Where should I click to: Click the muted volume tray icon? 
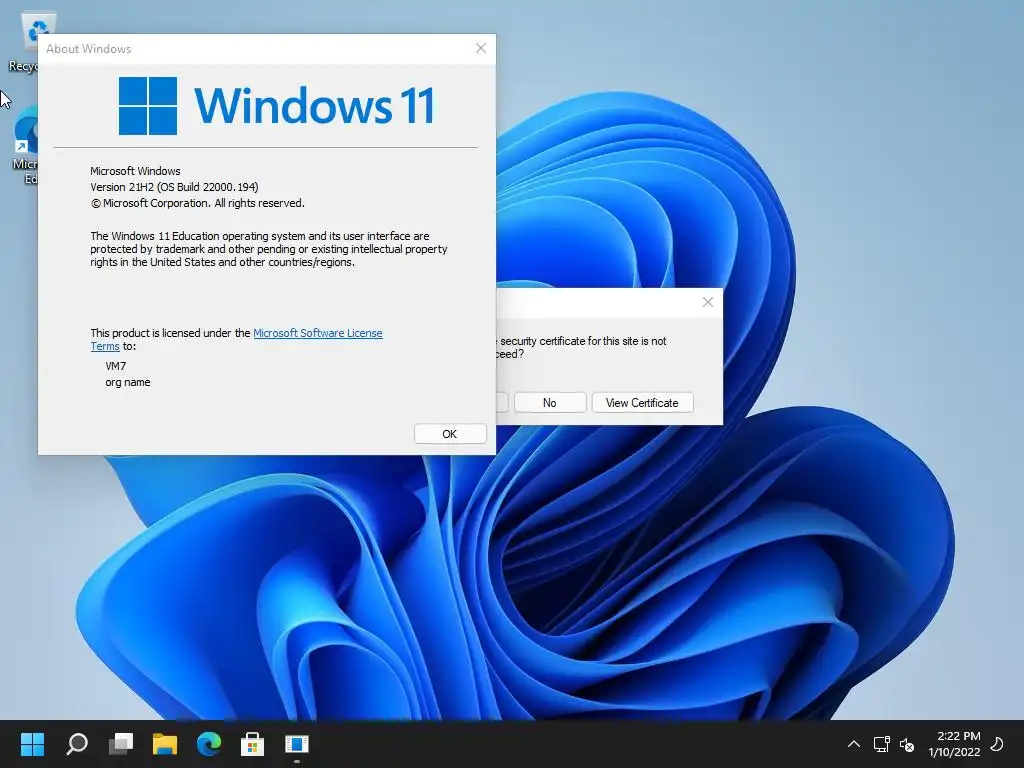(x=907, y=744)
